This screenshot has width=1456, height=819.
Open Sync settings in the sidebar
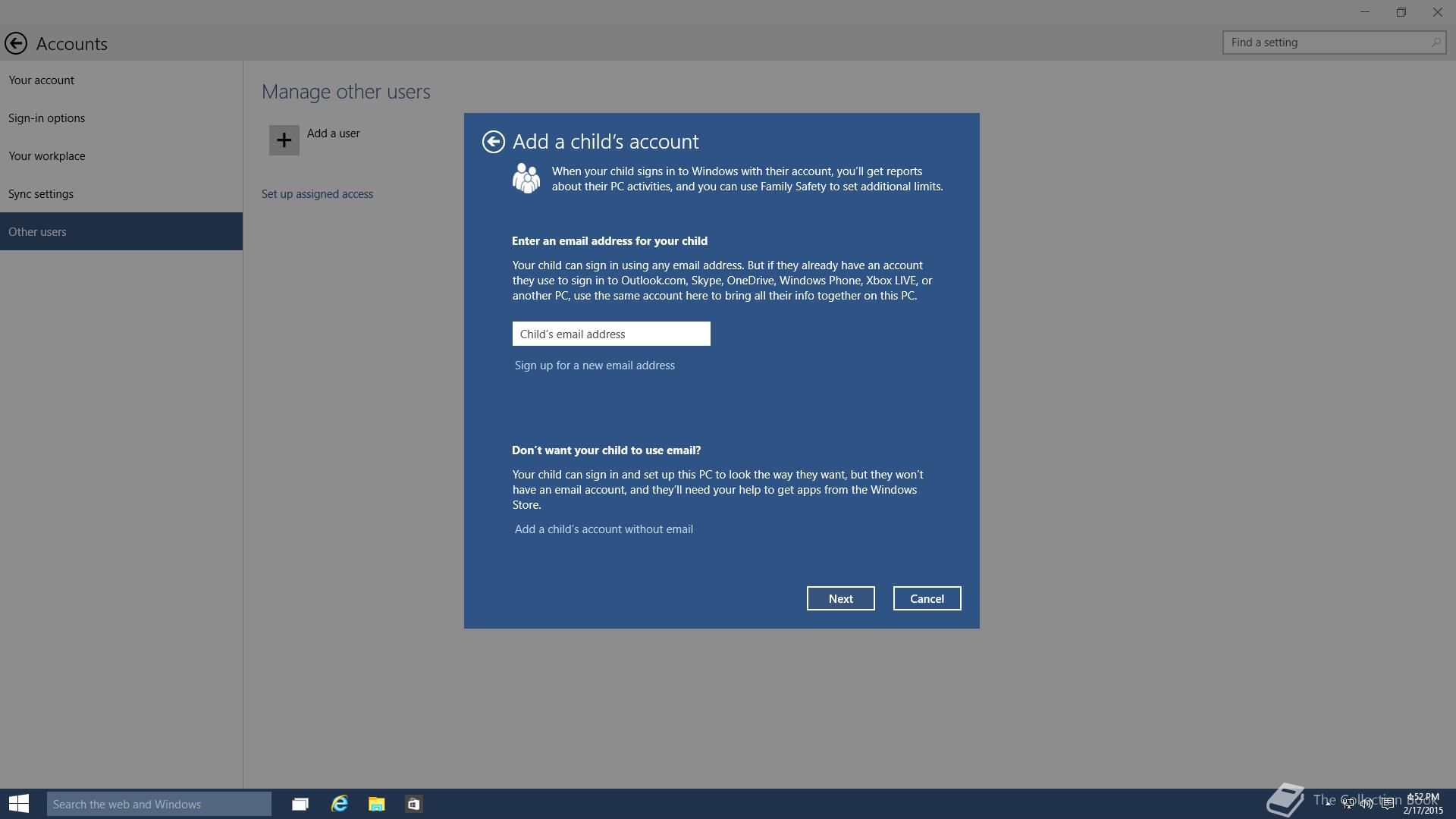coord(121,193)
